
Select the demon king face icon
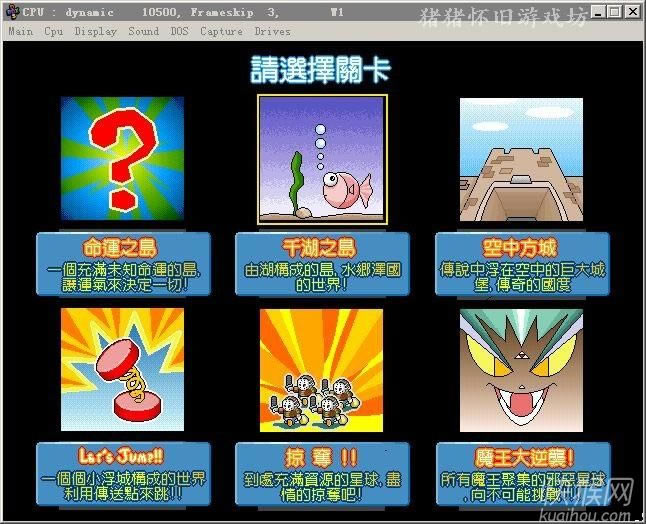pos(521,369)
